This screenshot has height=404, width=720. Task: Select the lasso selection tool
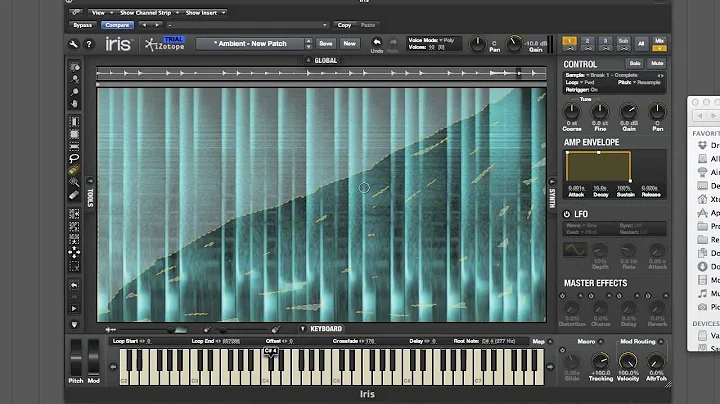[x=74, y=158]
